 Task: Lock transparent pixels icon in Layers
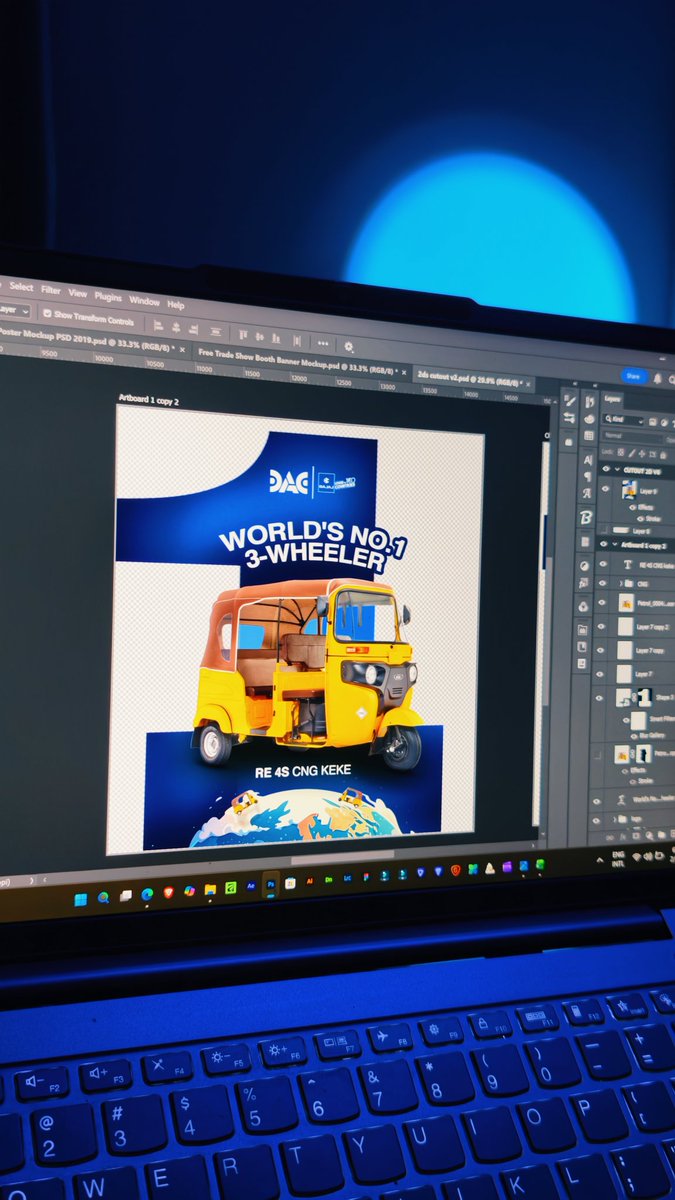pos(621,452)
